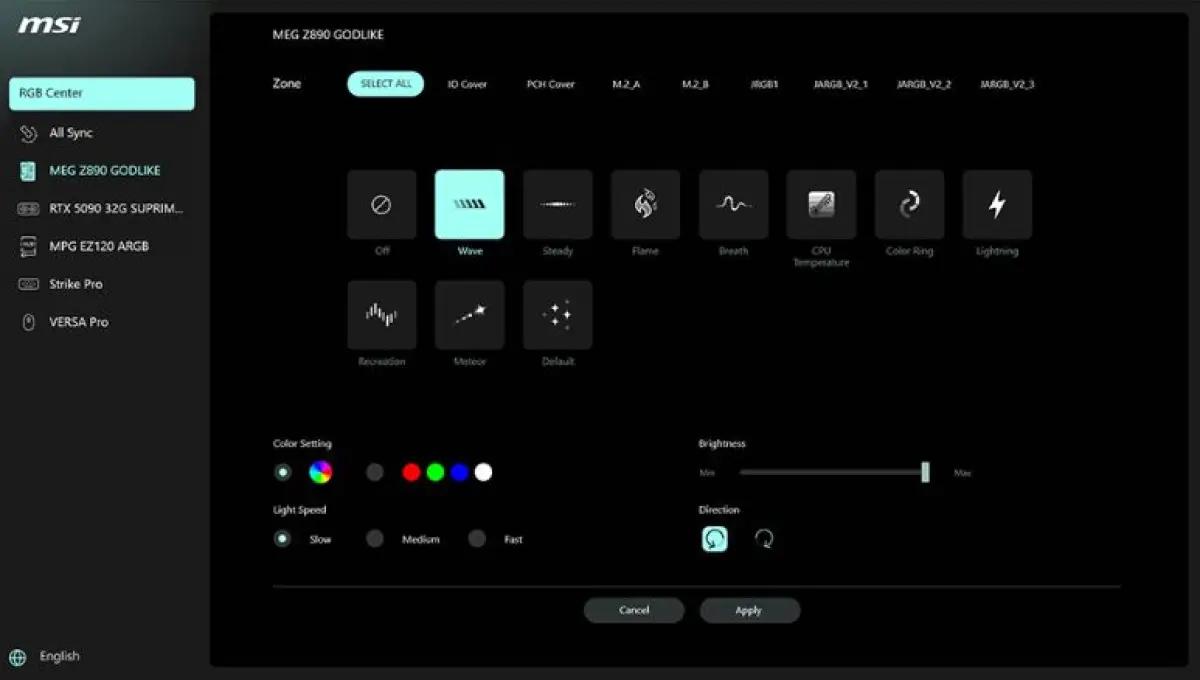Select the IO Cover zone
Image resolution: width=1200 pixels, height=680 pixels.
(x=467, y=85)
